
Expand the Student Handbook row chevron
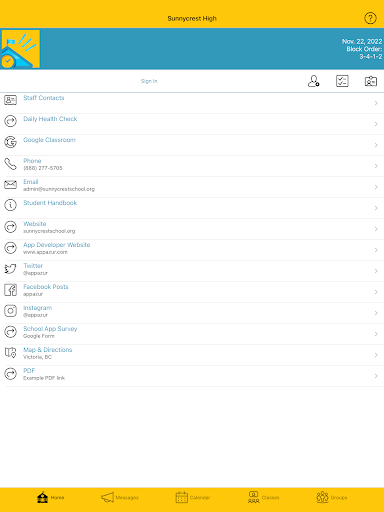coord(376,208)
